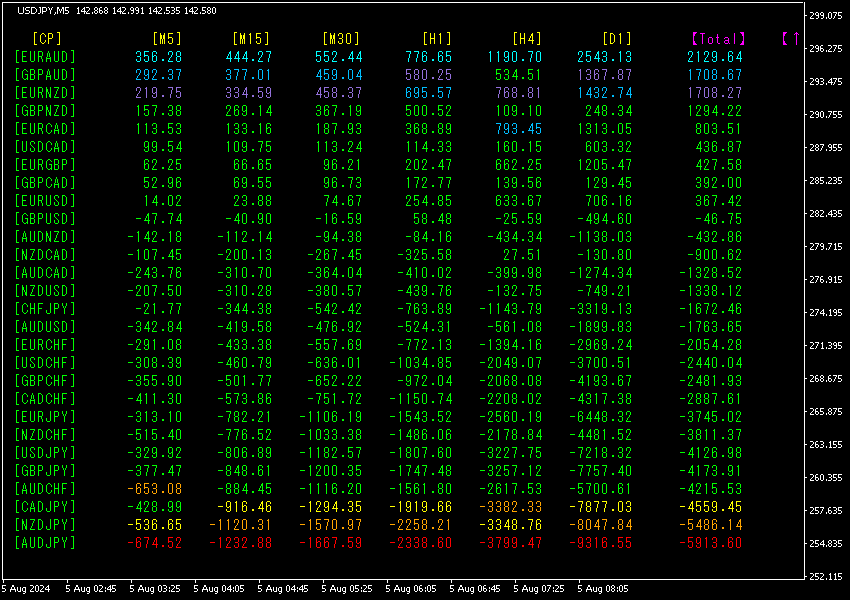Click the [D1] column header
The width and height of the screenshot is (850, 600).
coord(617,38)
